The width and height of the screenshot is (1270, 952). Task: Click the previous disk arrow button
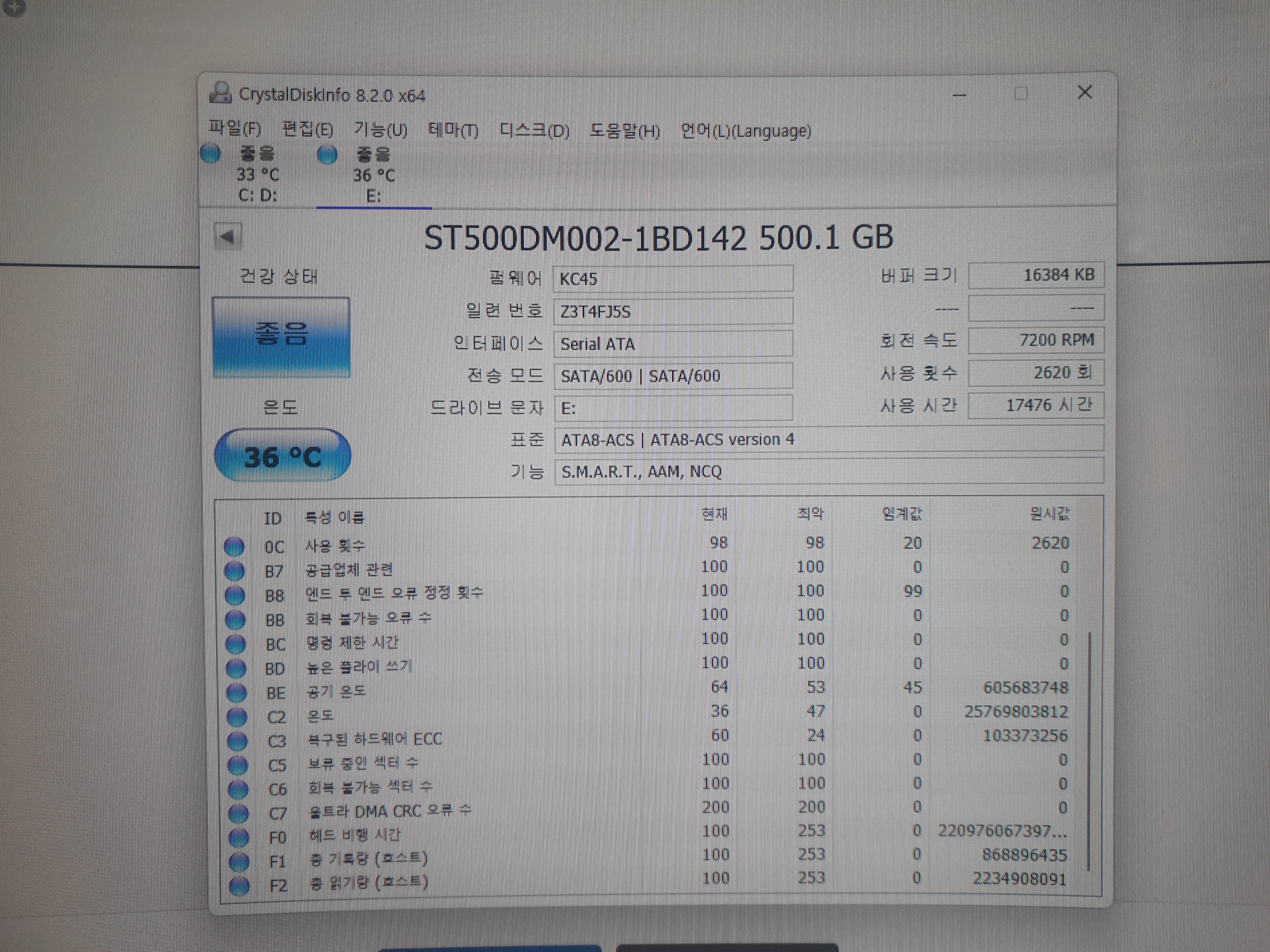point(228,236)
